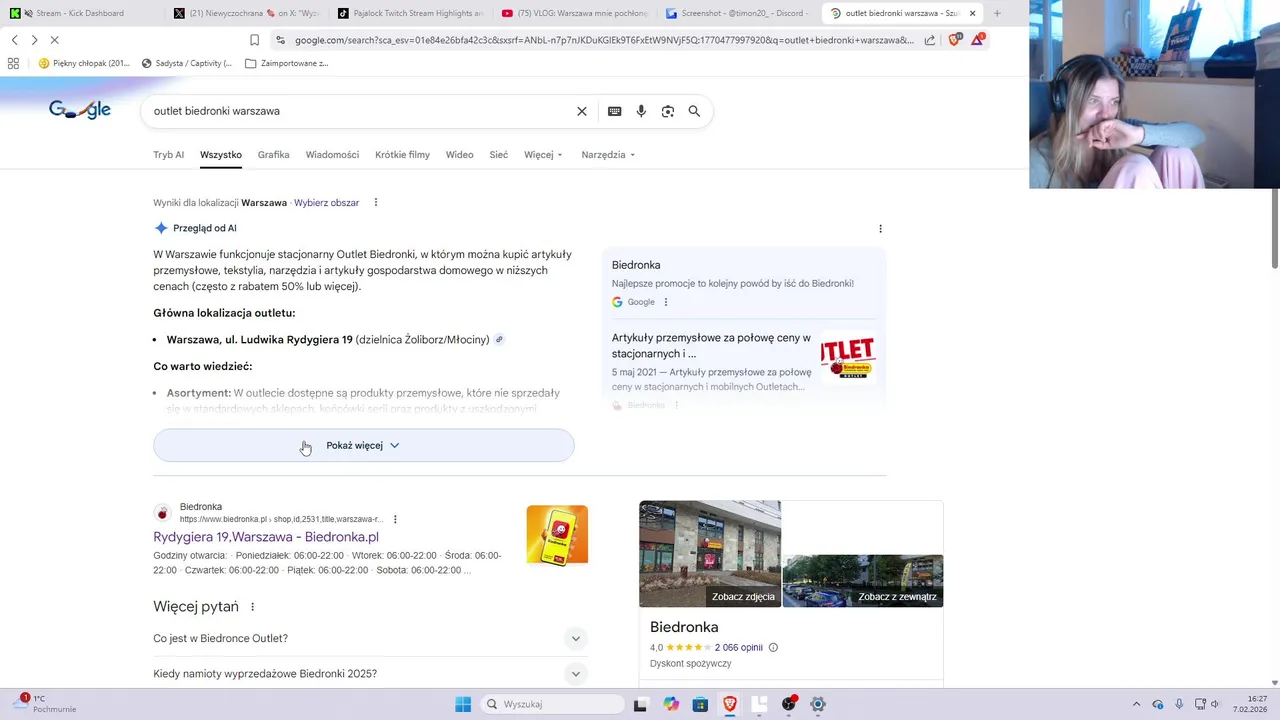Open three-dot menu next to Więcej pytań
Screen dimensions: 1280x720
pos(252,607)
